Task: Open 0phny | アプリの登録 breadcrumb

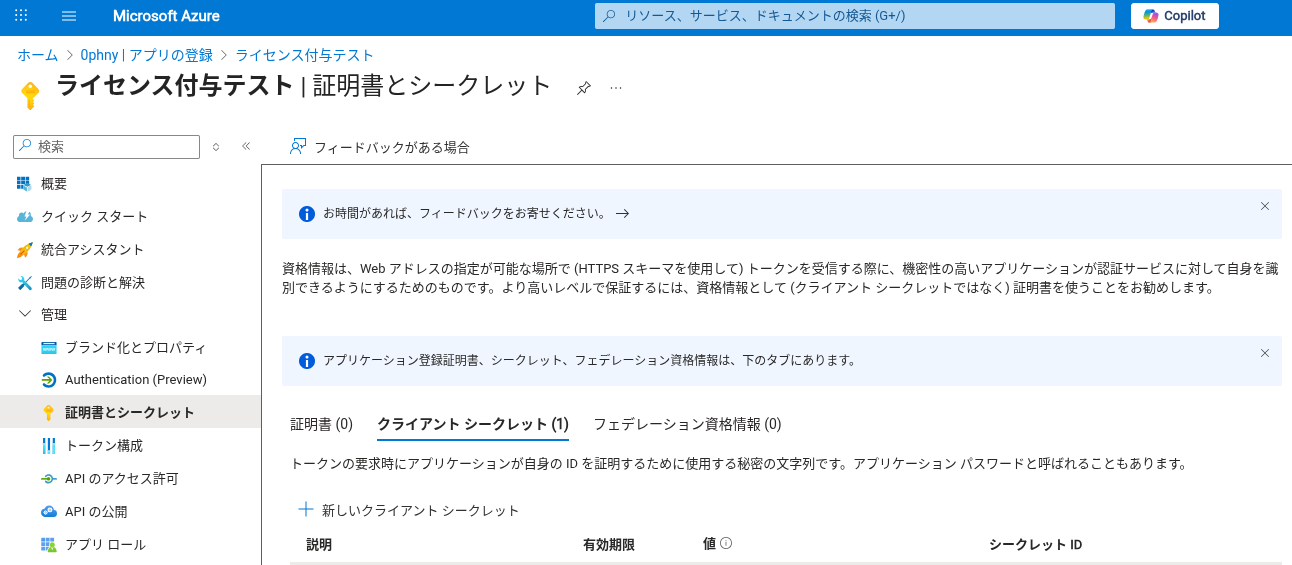Action: point(146,55)
